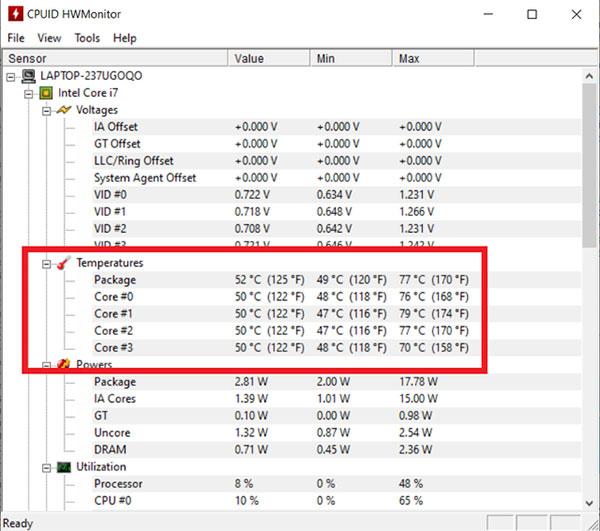Viewport: 600px width, 531px height.
Task: Select the GT power row
Action: tap(337, 415)
